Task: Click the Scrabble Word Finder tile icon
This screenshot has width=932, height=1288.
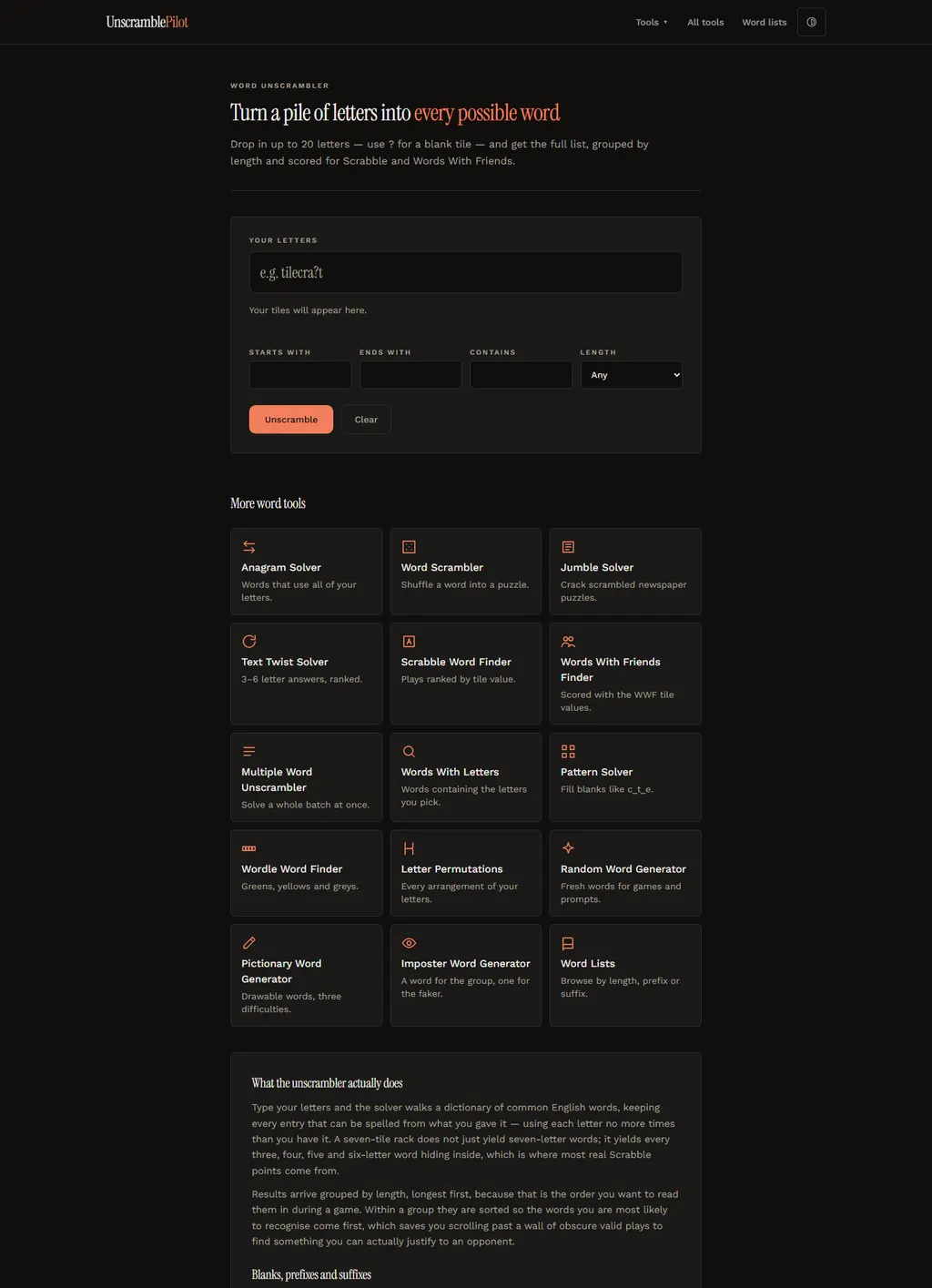Action: [x=409, y=642]
